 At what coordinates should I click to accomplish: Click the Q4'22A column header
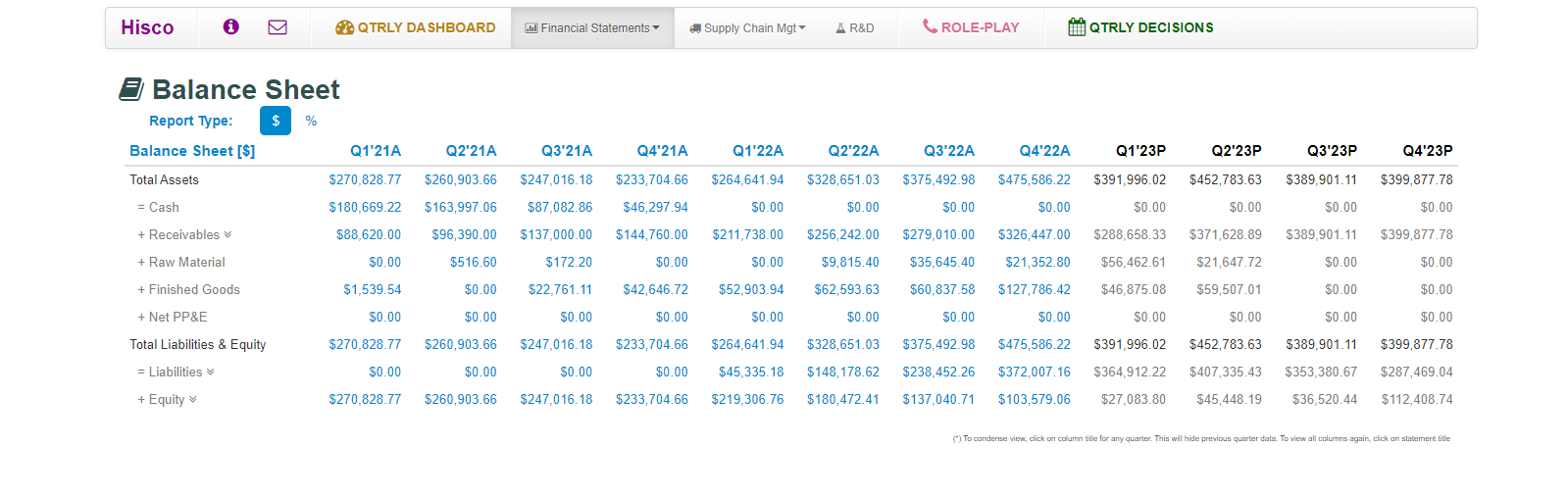click(1044, 151)
